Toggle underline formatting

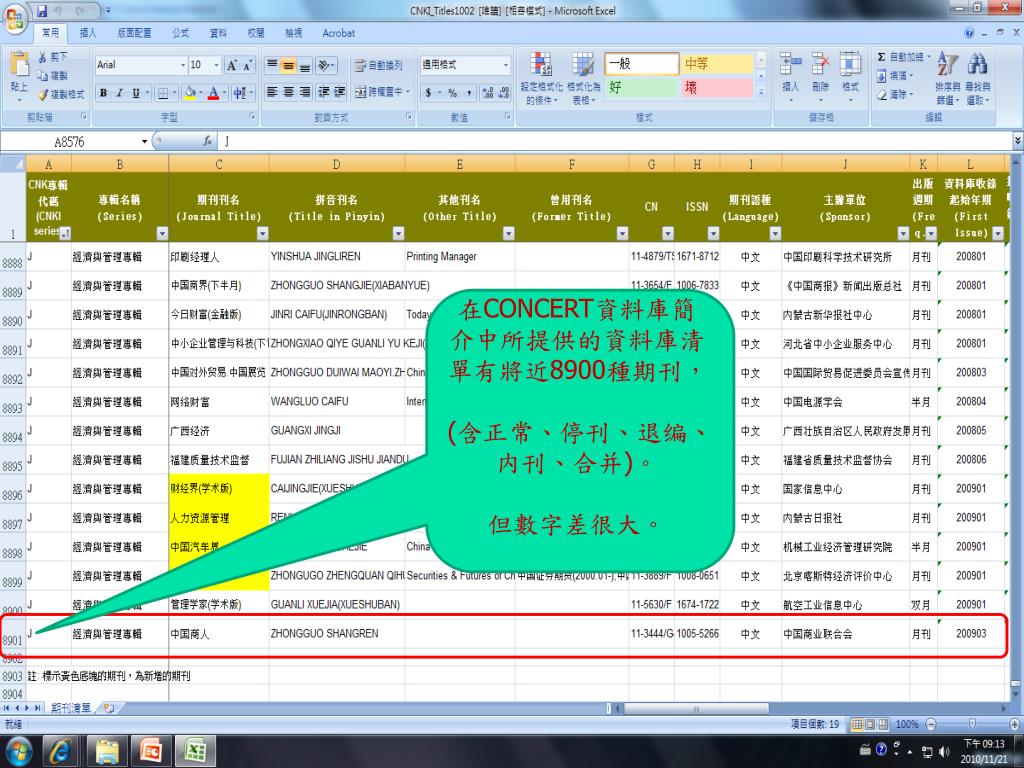coord(136,93)
